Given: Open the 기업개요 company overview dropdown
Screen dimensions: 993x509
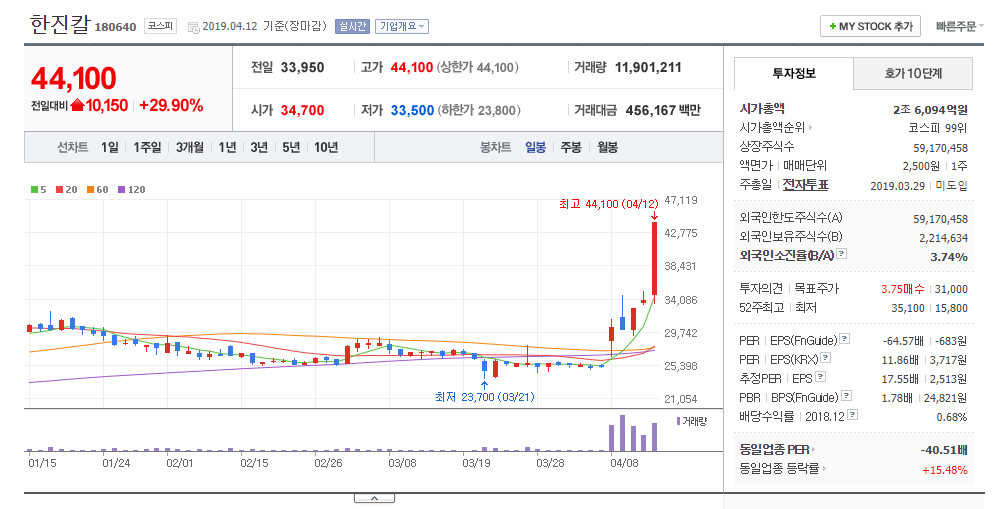Looking at the screenshot, I should [x=402, y=26].
